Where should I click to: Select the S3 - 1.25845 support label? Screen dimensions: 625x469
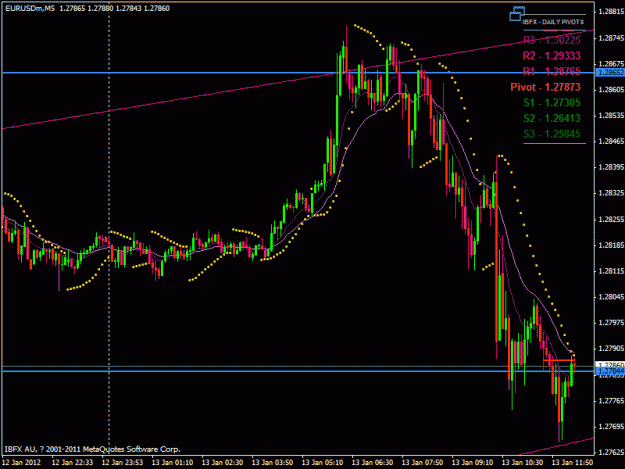pyautogui.click(x=552, y=134)
